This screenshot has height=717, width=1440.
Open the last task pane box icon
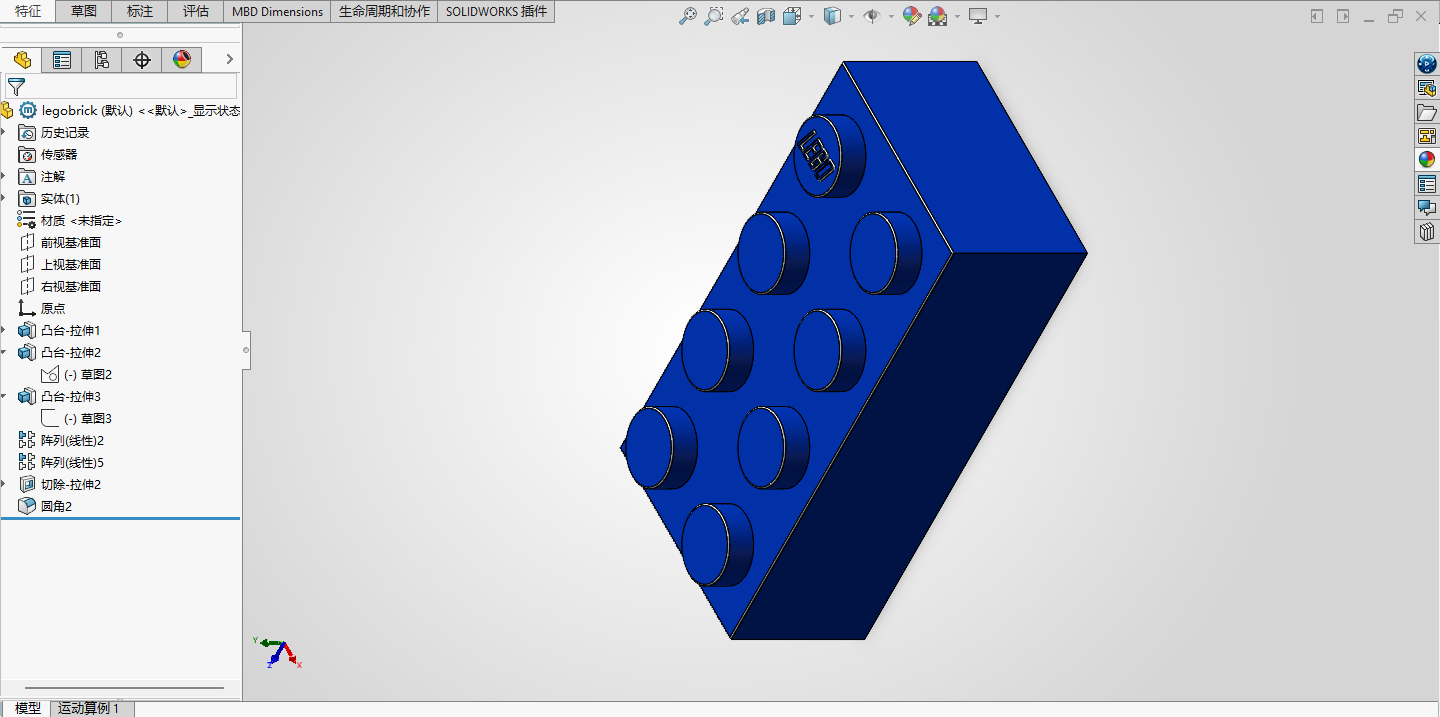pyautogui.click(x=1427, y=232)
